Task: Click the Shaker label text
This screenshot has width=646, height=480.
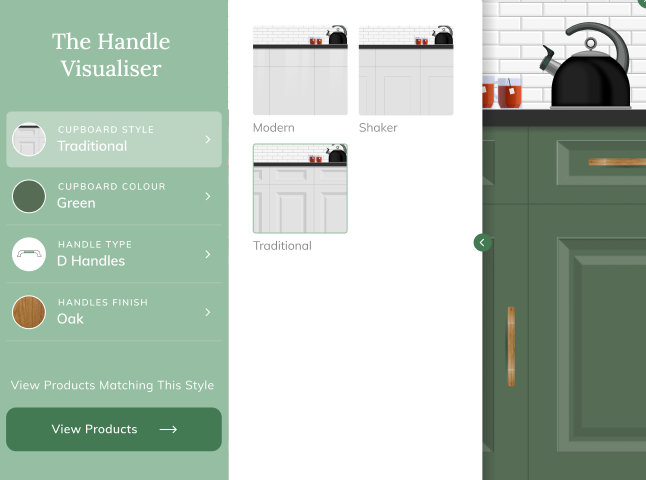Action: click(x=378, y=128)
